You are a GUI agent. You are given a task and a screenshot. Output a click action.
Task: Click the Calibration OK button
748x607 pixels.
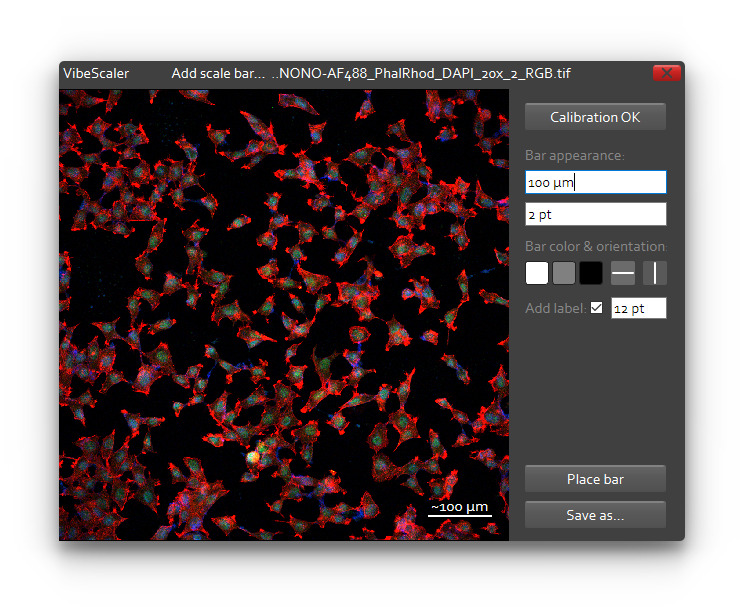(595, 117)
